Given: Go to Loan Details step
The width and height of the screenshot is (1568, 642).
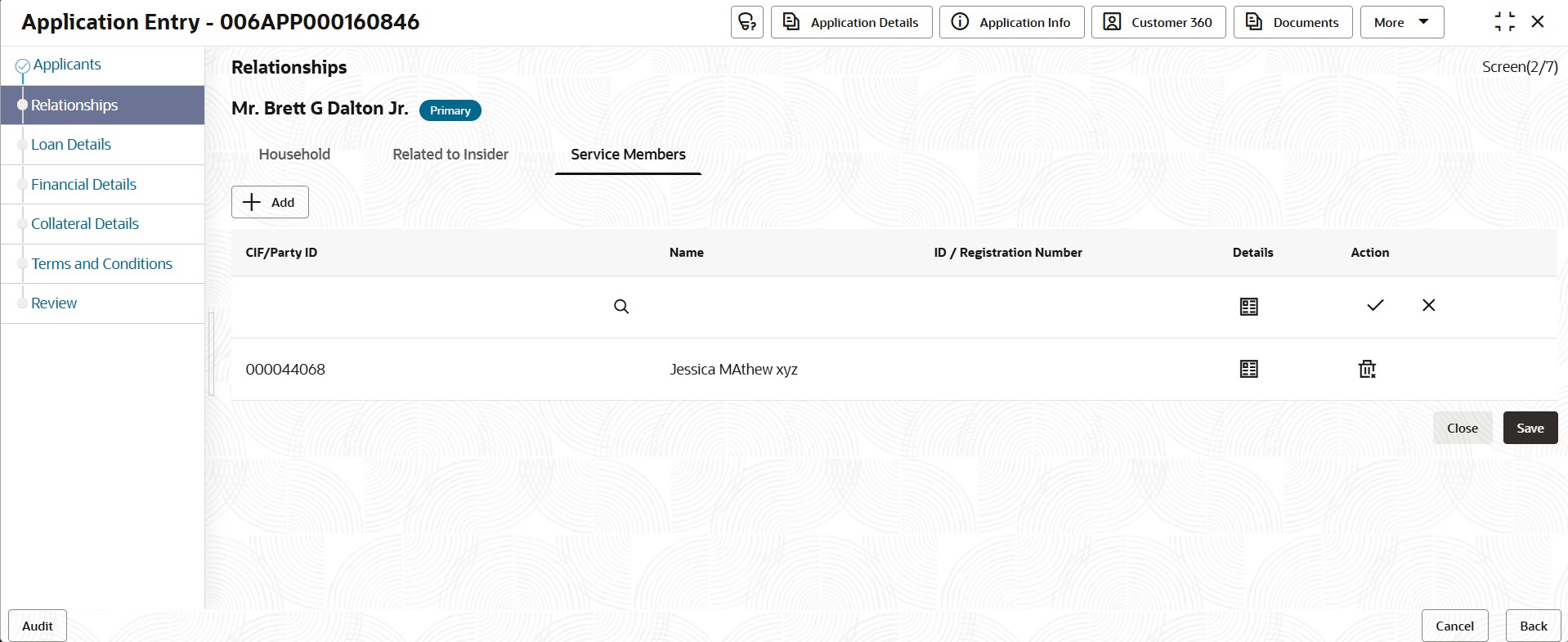Looking at the screenshot, I should coord(71,145).
